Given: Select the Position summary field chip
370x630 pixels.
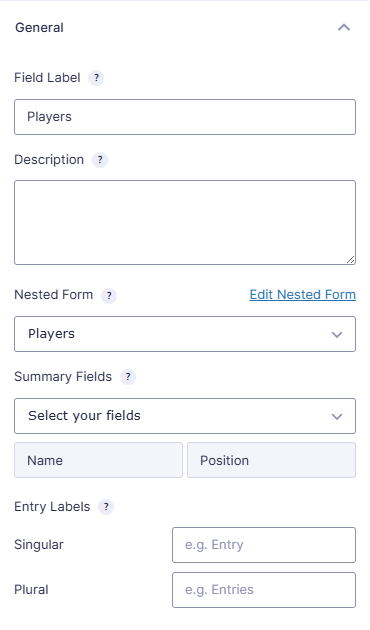Looking at the screenshot, I should pos(272,460).
